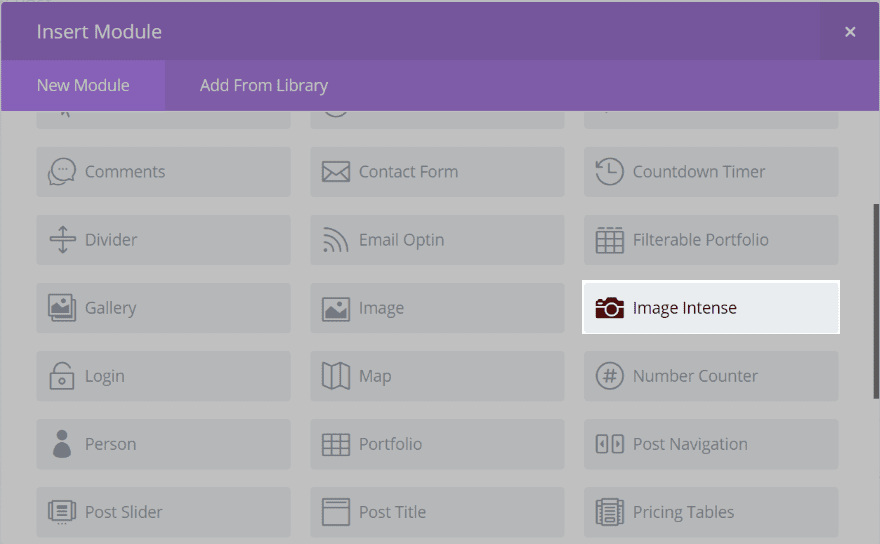Click the Map module icon
880x544 pixels.
pos(336,376)
